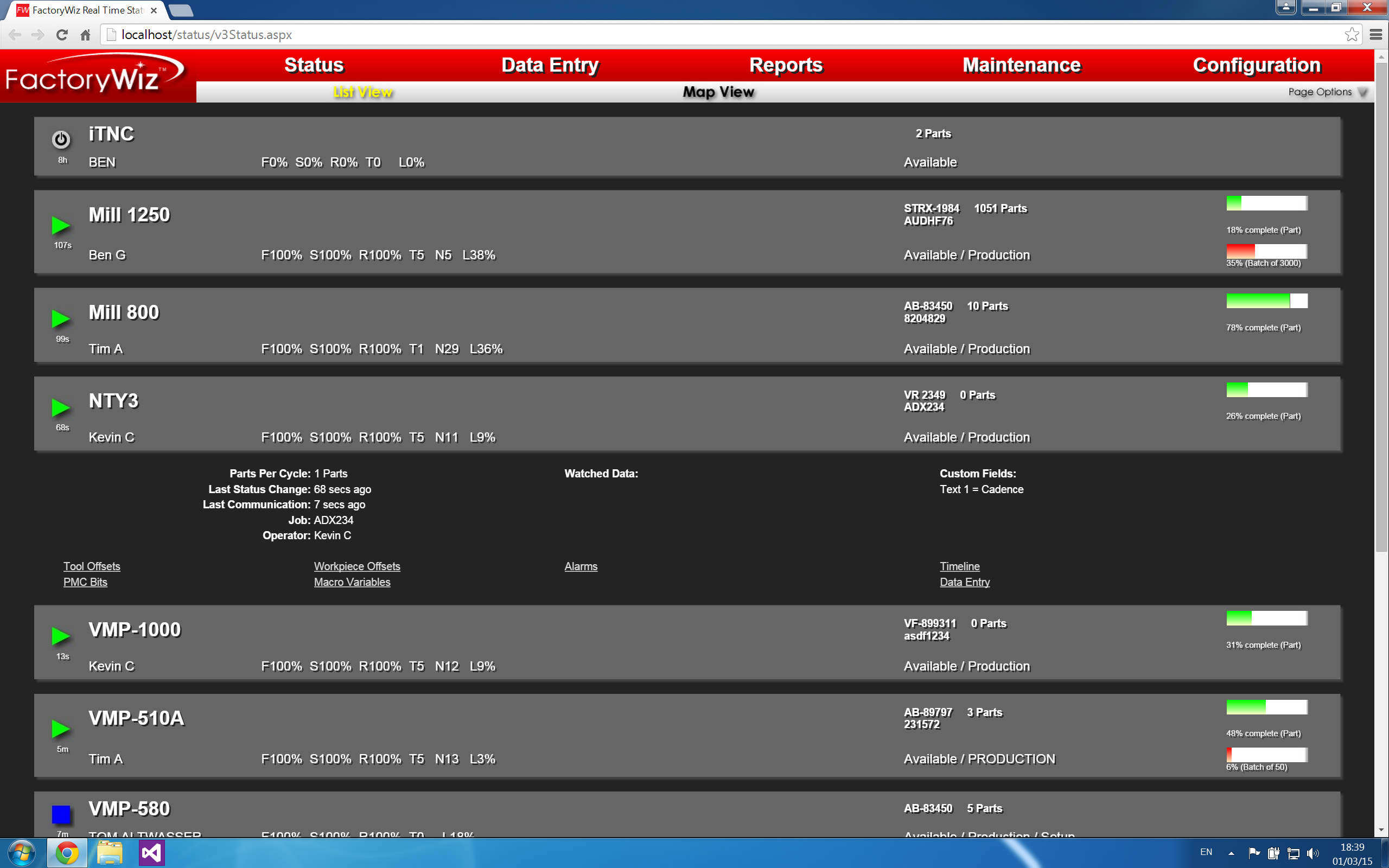Open the Alarms link

tap(581, 566)
